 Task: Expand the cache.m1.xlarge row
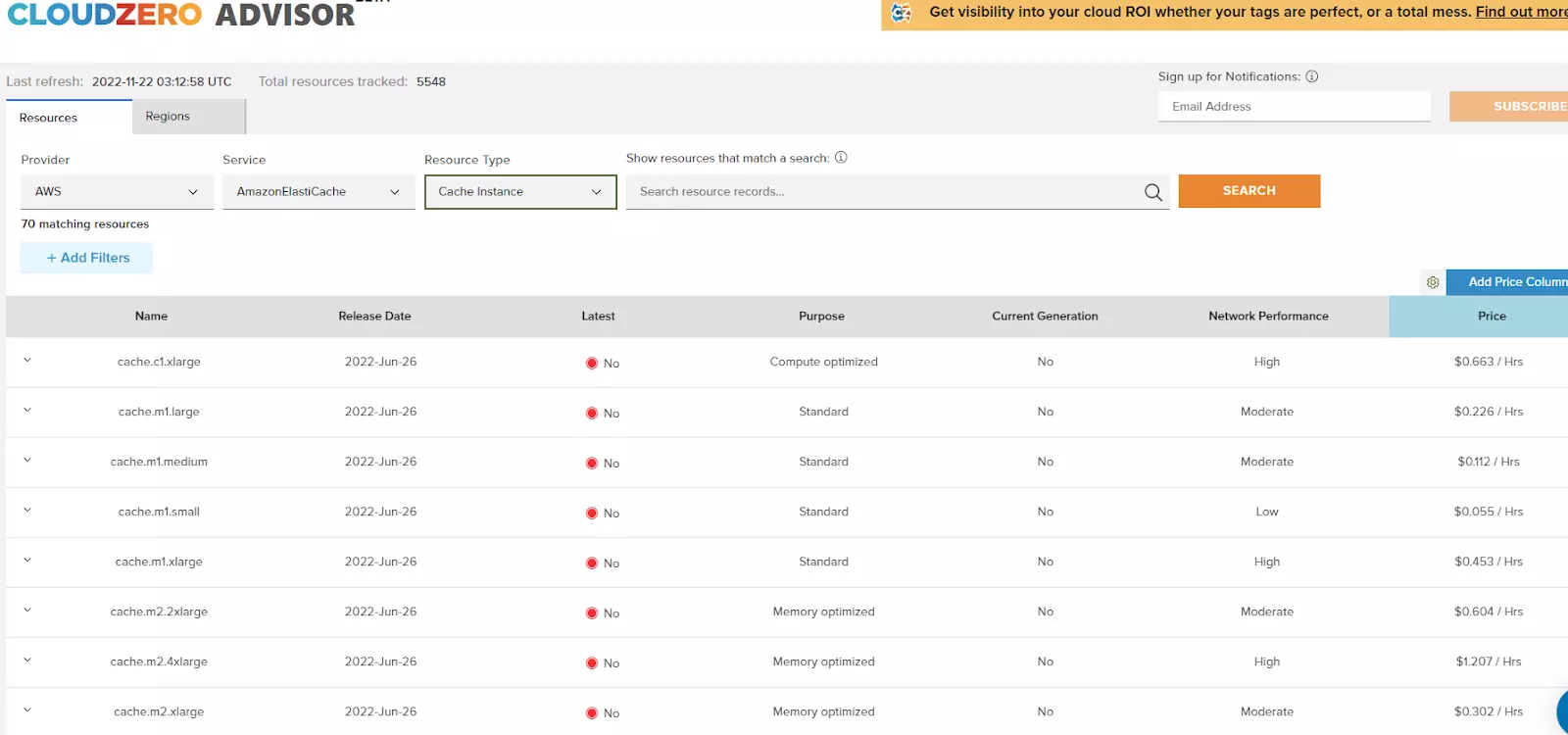click(27, 560)
